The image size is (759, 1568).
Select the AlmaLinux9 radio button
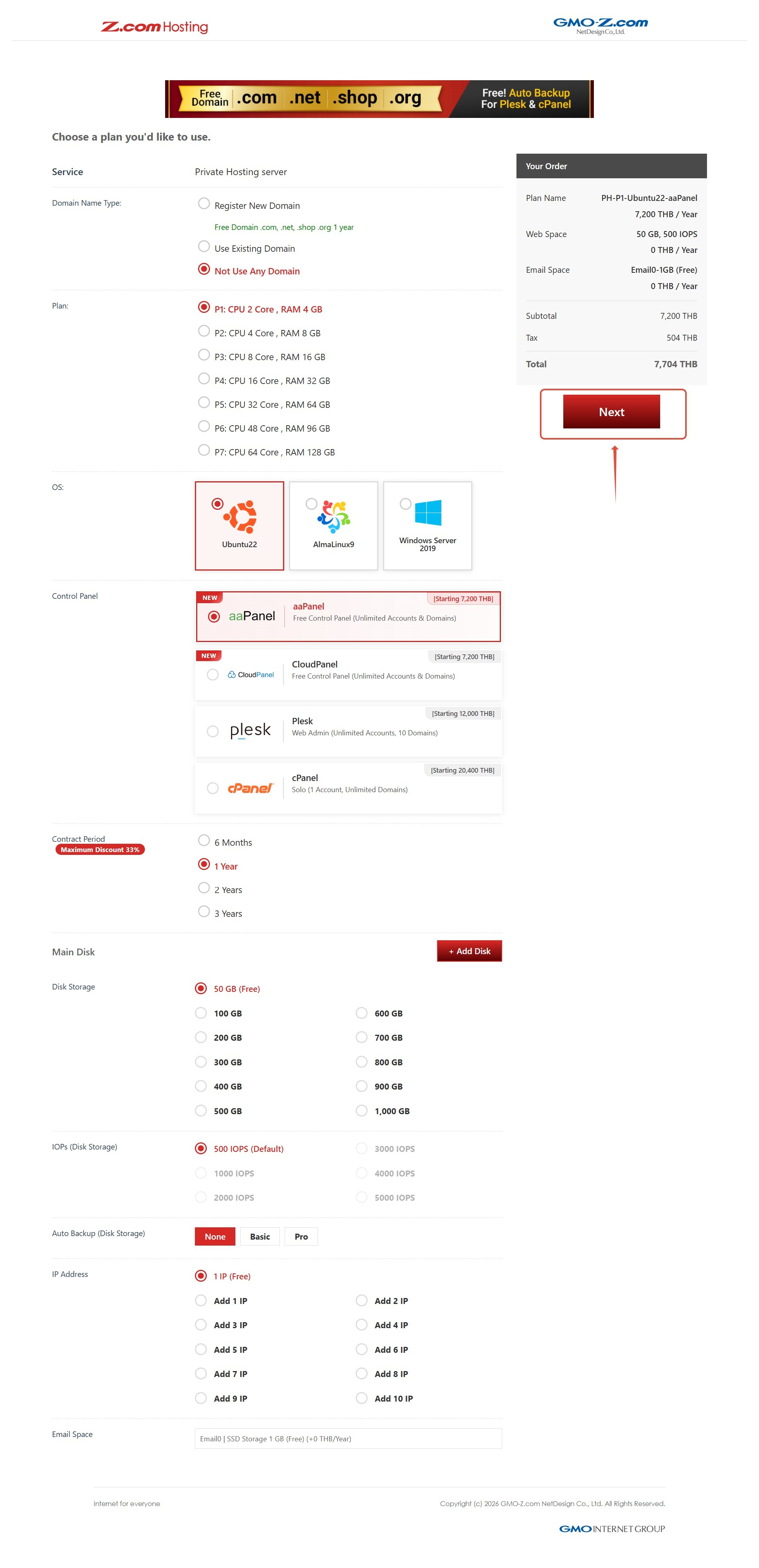click(312, 504)
